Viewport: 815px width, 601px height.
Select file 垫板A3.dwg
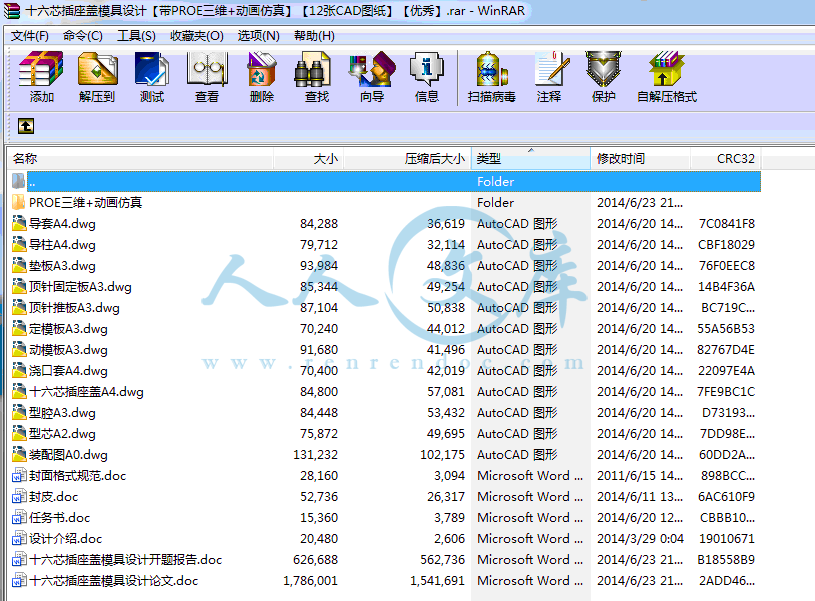[x=62, y=266]
